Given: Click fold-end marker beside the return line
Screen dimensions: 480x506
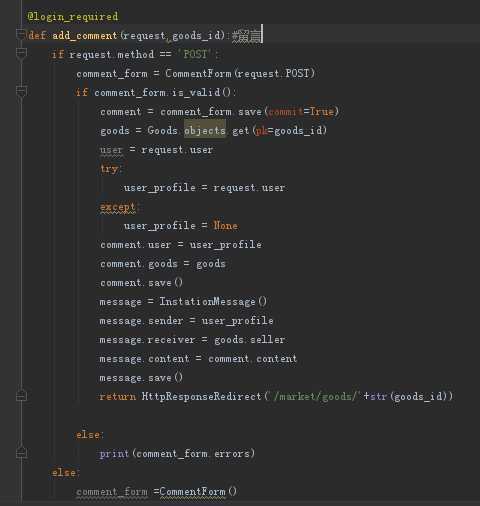Looking at the screenshot, I should pos(21,396).
